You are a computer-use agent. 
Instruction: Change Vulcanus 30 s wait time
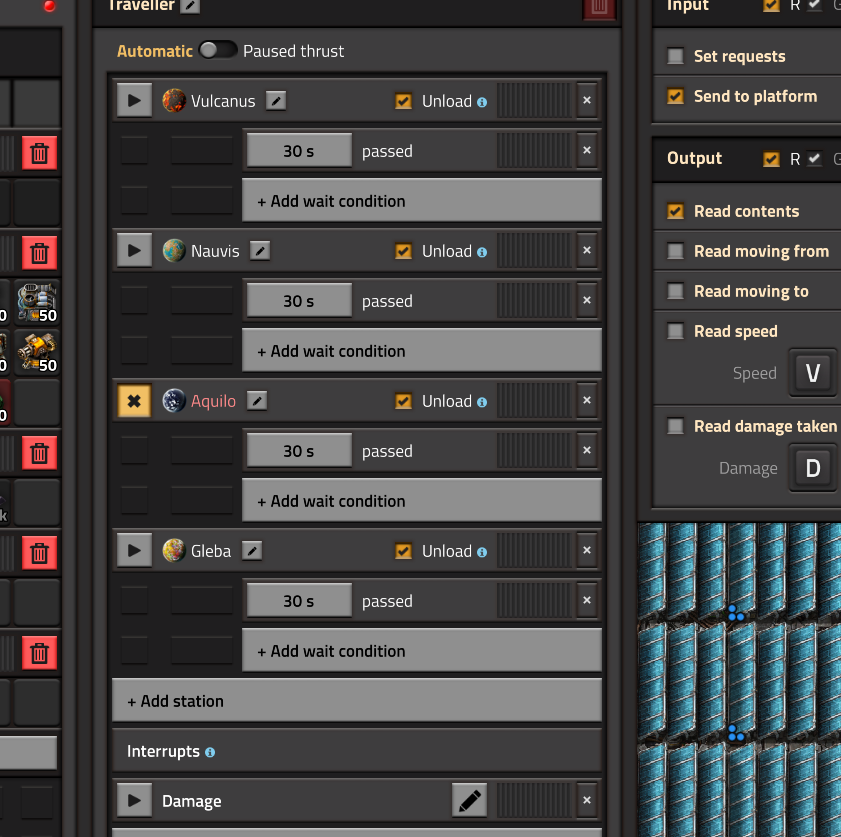coord(299,151)
